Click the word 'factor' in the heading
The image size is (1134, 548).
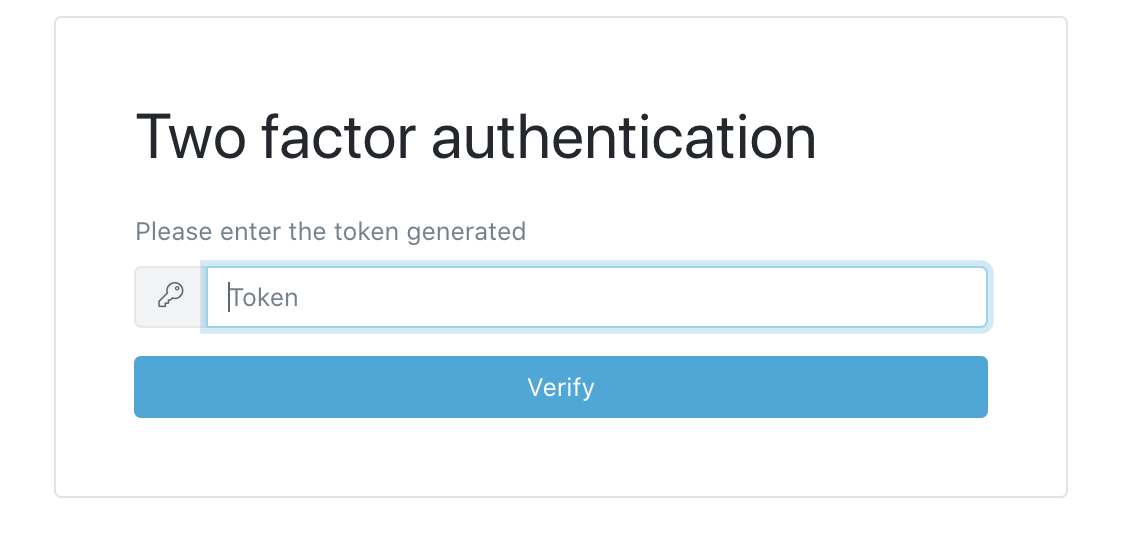(x=338, y=138)
